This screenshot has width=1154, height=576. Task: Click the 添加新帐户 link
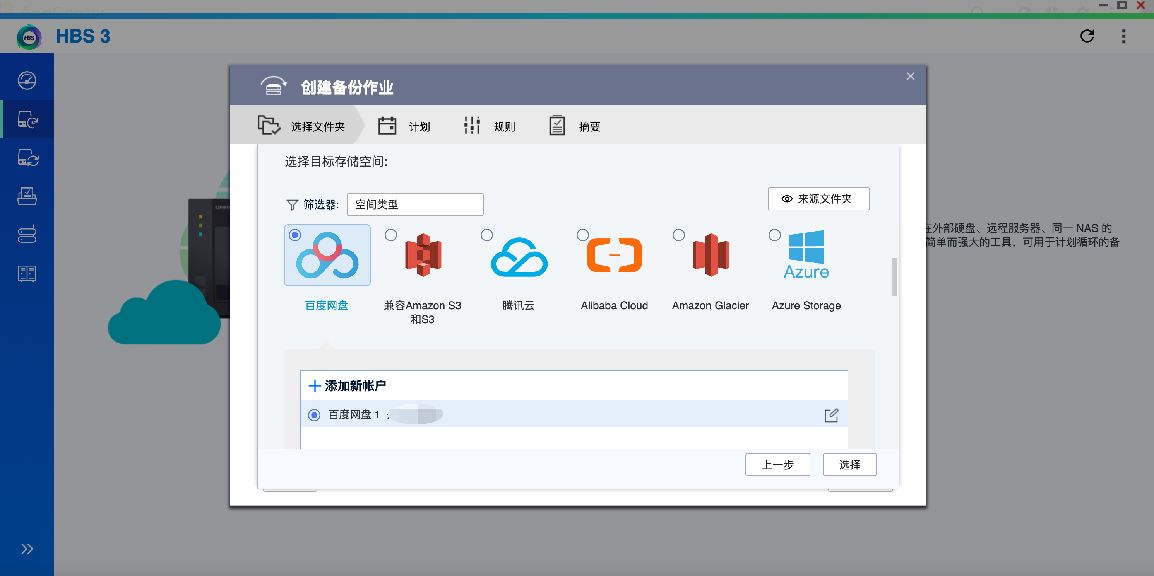pos(347,385)
